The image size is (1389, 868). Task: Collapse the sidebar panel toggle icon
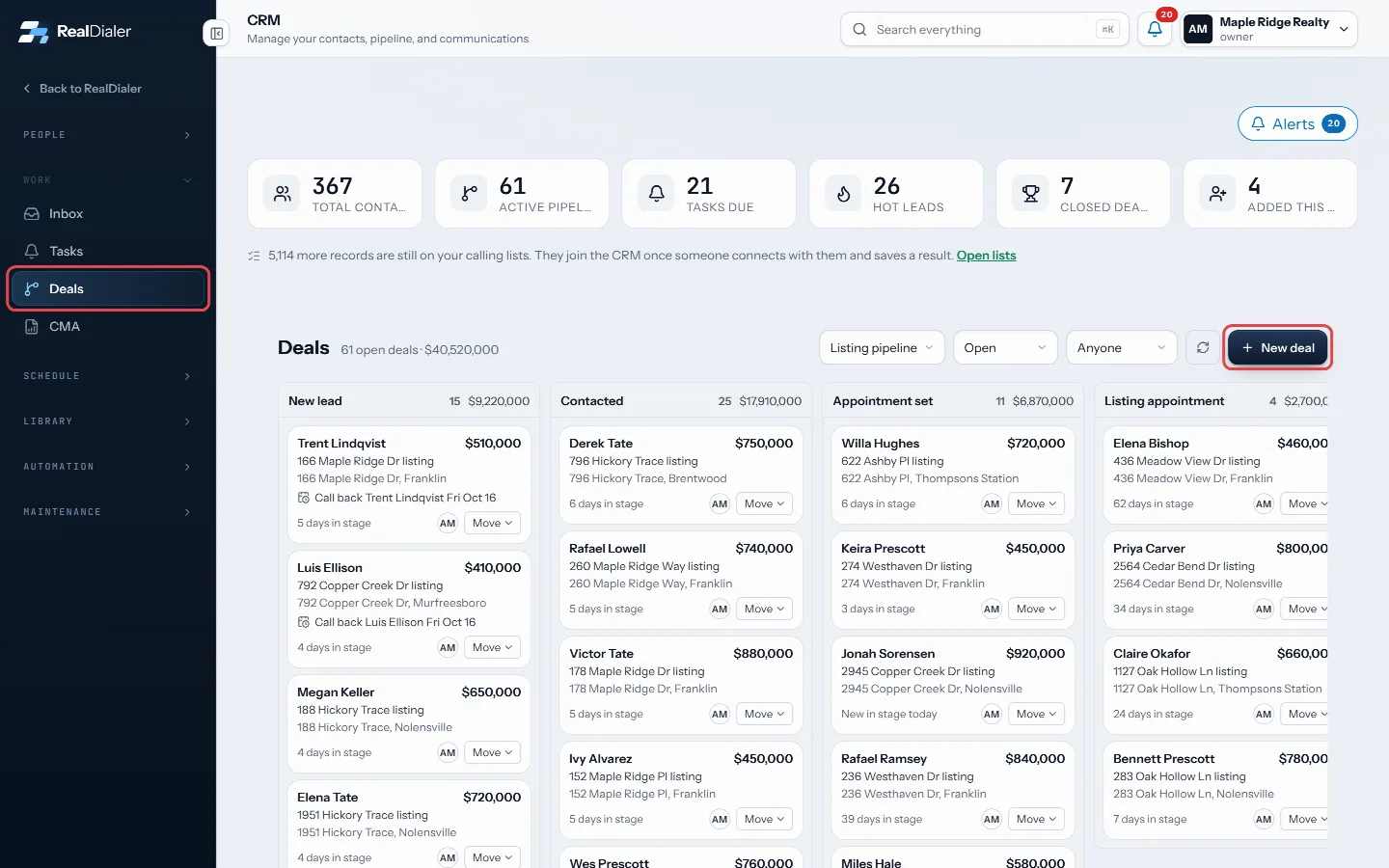217,34
